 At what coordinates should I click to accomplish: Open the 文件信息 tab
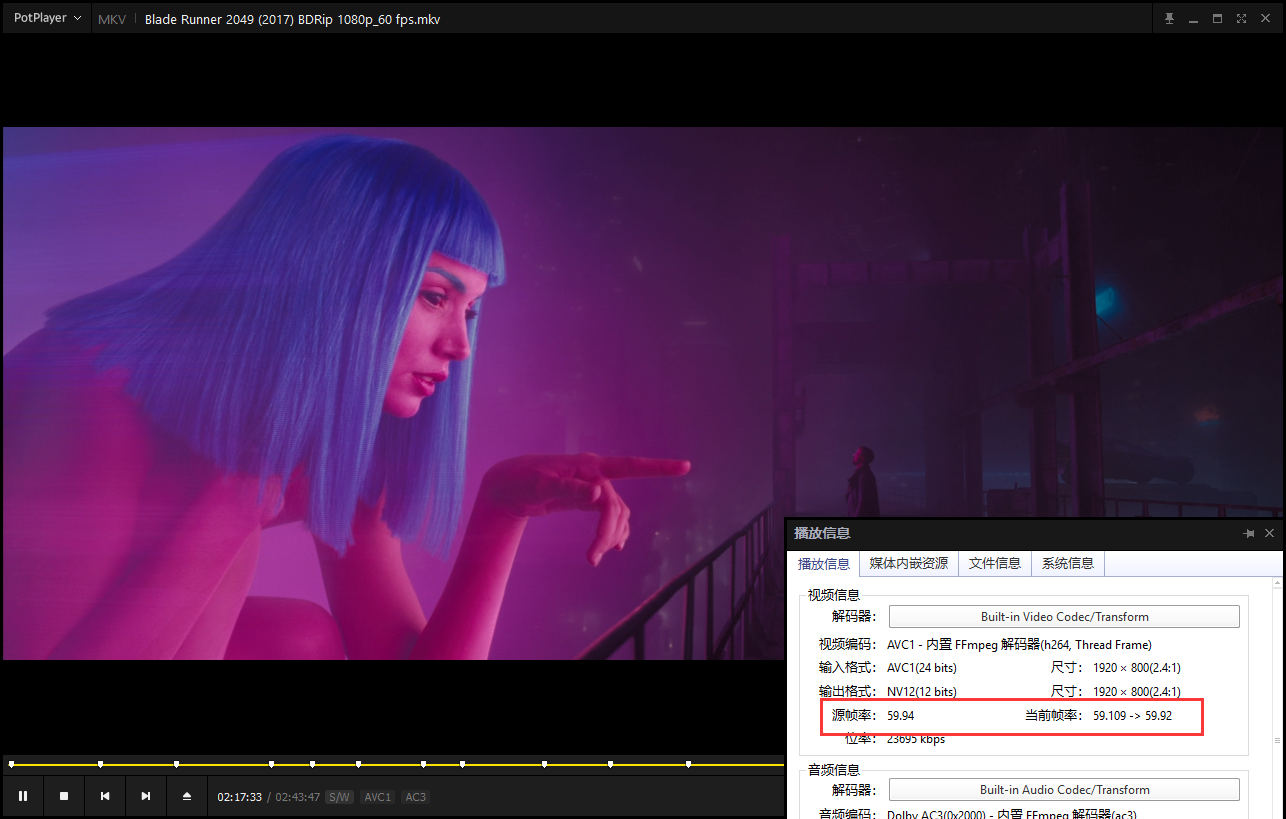point(995,563)
